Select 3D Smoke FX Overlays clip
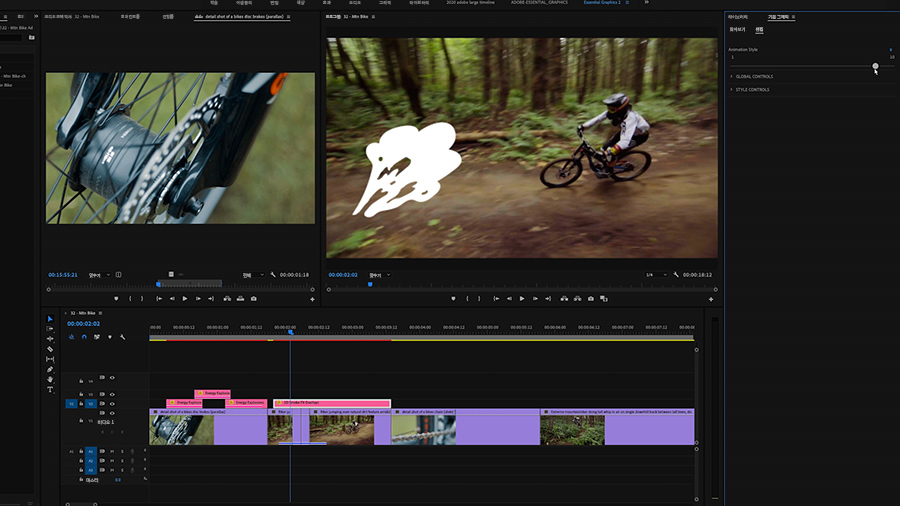The height and width of the screenshot is (506, 900). tap(332, 403)
